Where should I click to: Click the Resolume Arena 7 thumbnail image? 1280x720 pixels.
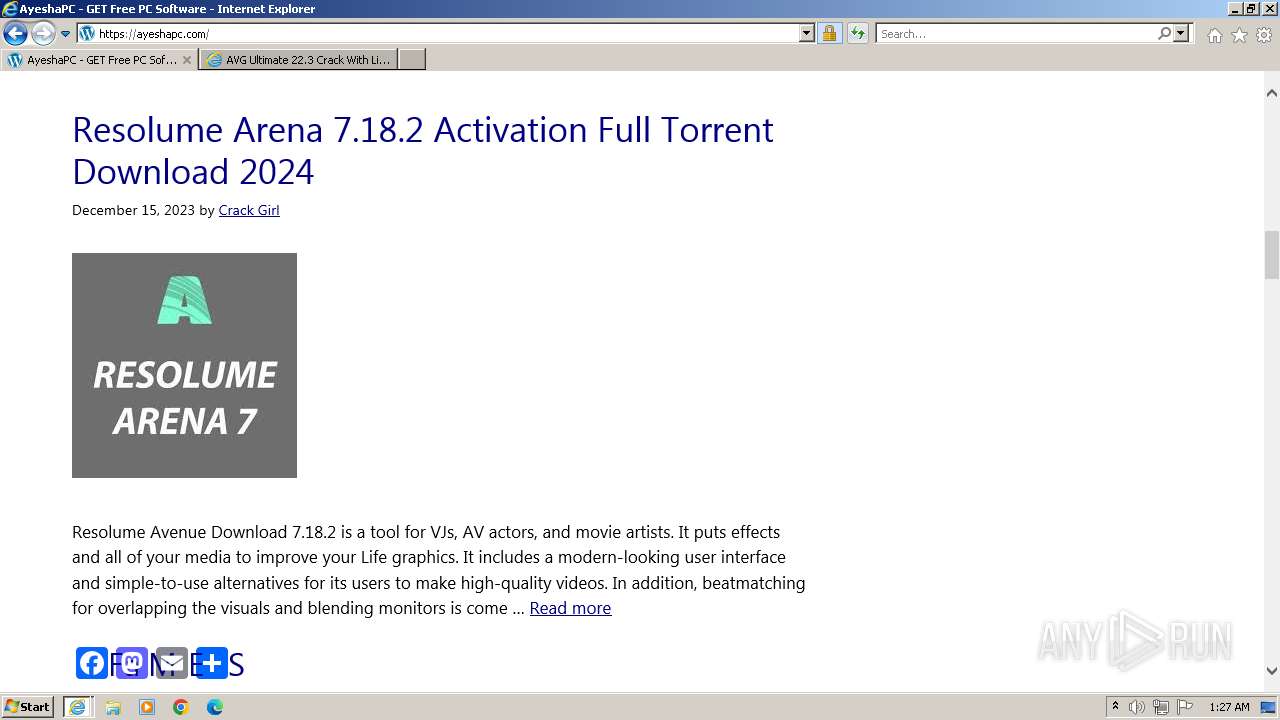(184, 365)
